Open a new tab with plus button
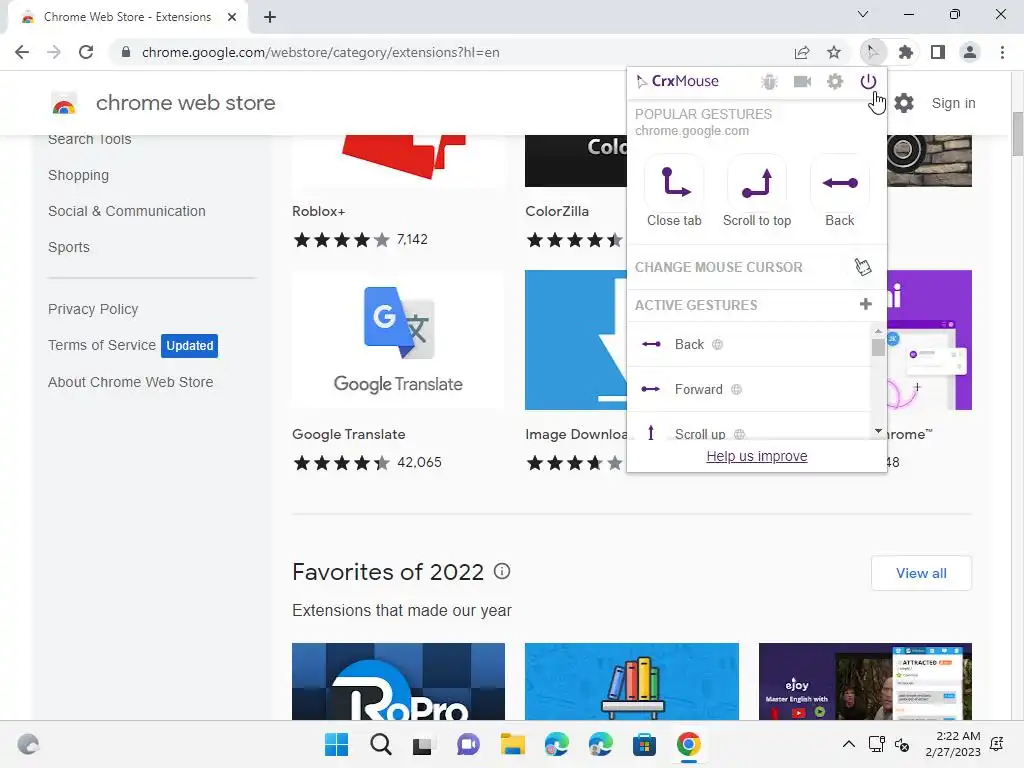The height and width of the screenshot is (768, 1024). (270, 17)
